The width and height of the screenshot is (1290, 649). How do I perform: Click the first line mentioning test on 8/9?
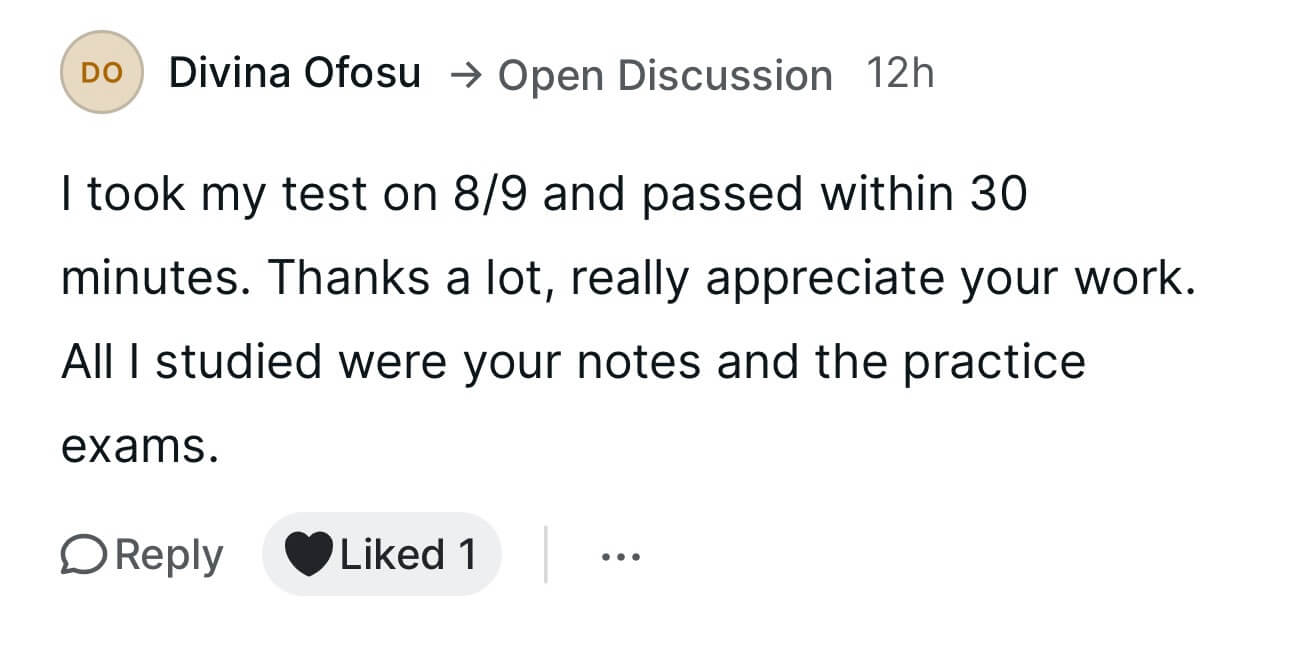544,194
